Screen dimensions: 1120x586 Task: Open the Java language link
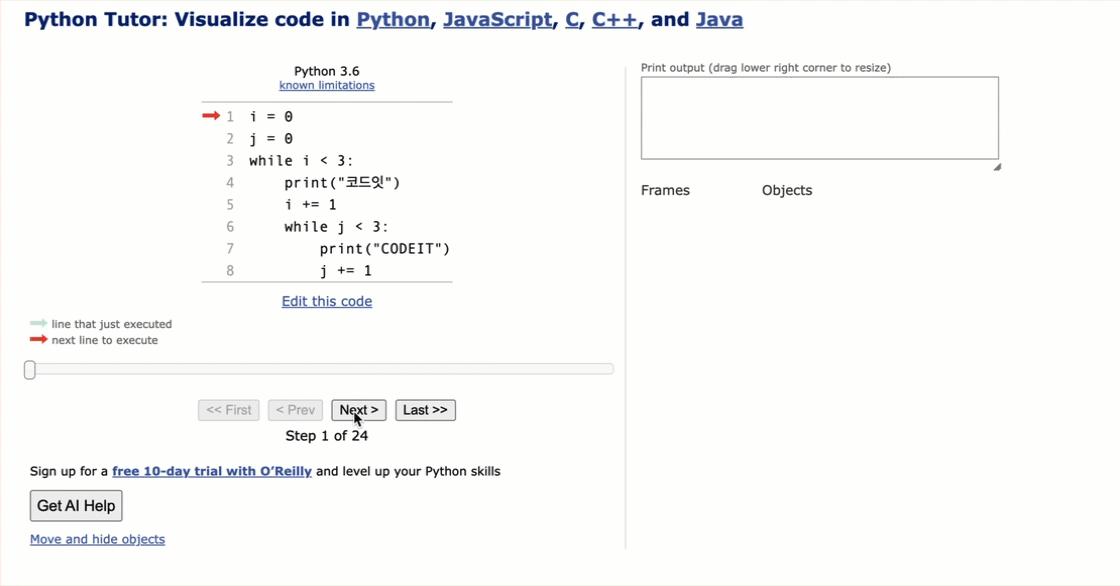tap(719, 19)
